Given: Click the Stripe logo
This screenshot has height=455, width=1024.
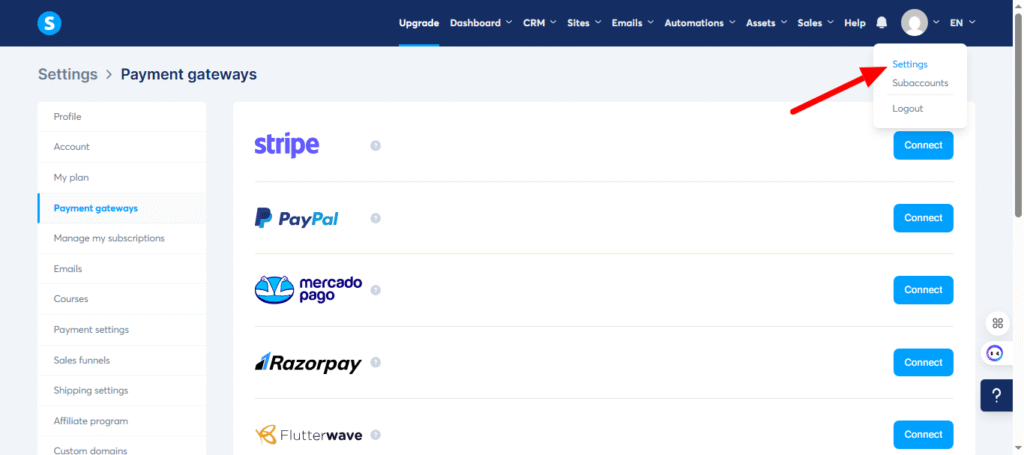Looking at the screenshot, I should [287, 146].
